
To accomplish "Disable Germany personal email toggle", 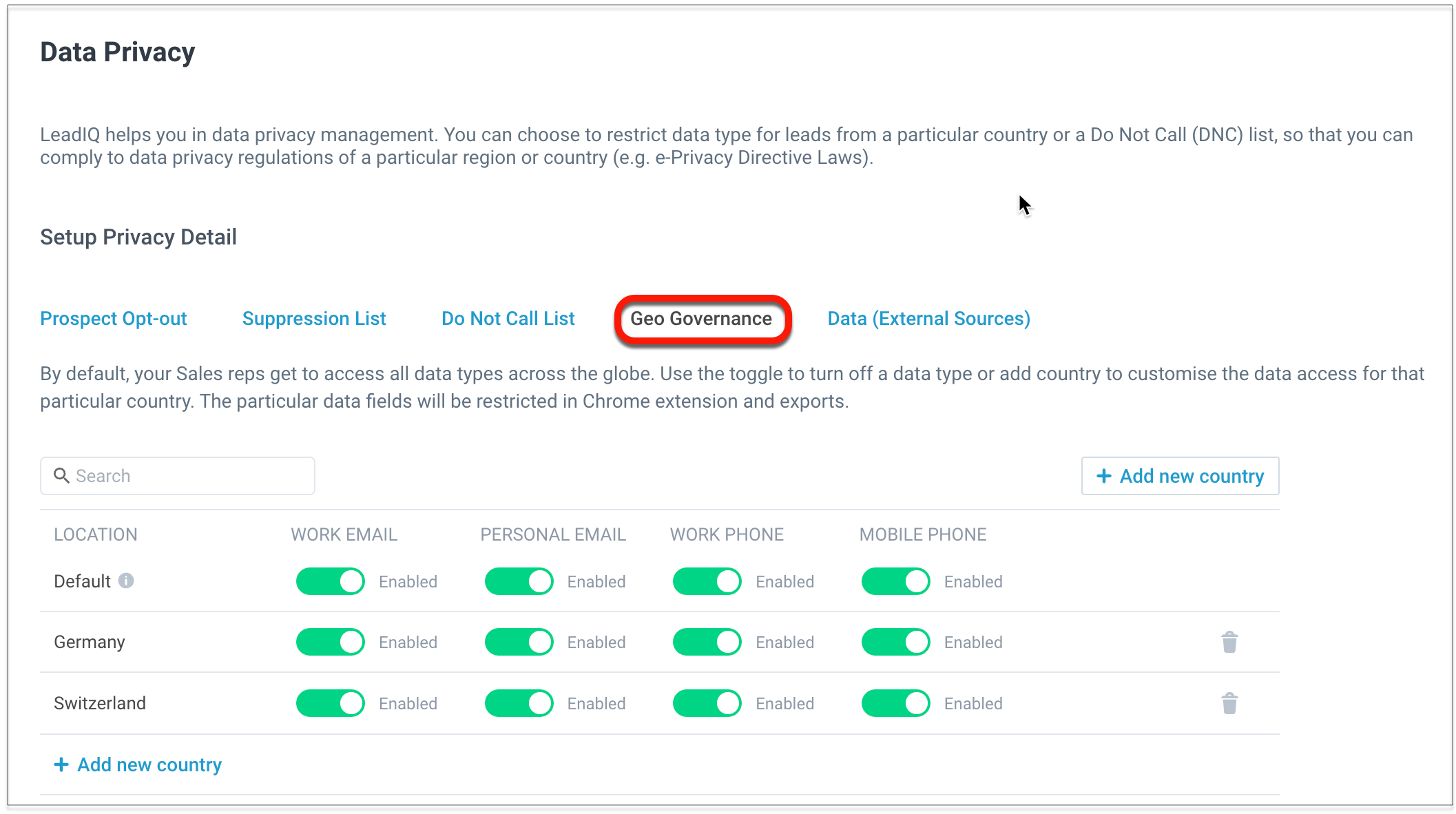I will tap(519, 642).
